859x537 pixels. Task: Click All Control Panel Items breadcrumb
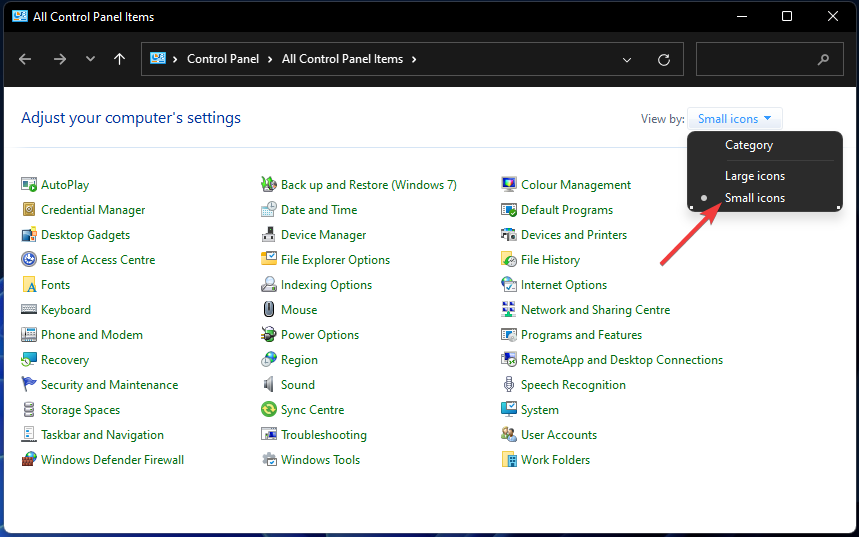342,59
